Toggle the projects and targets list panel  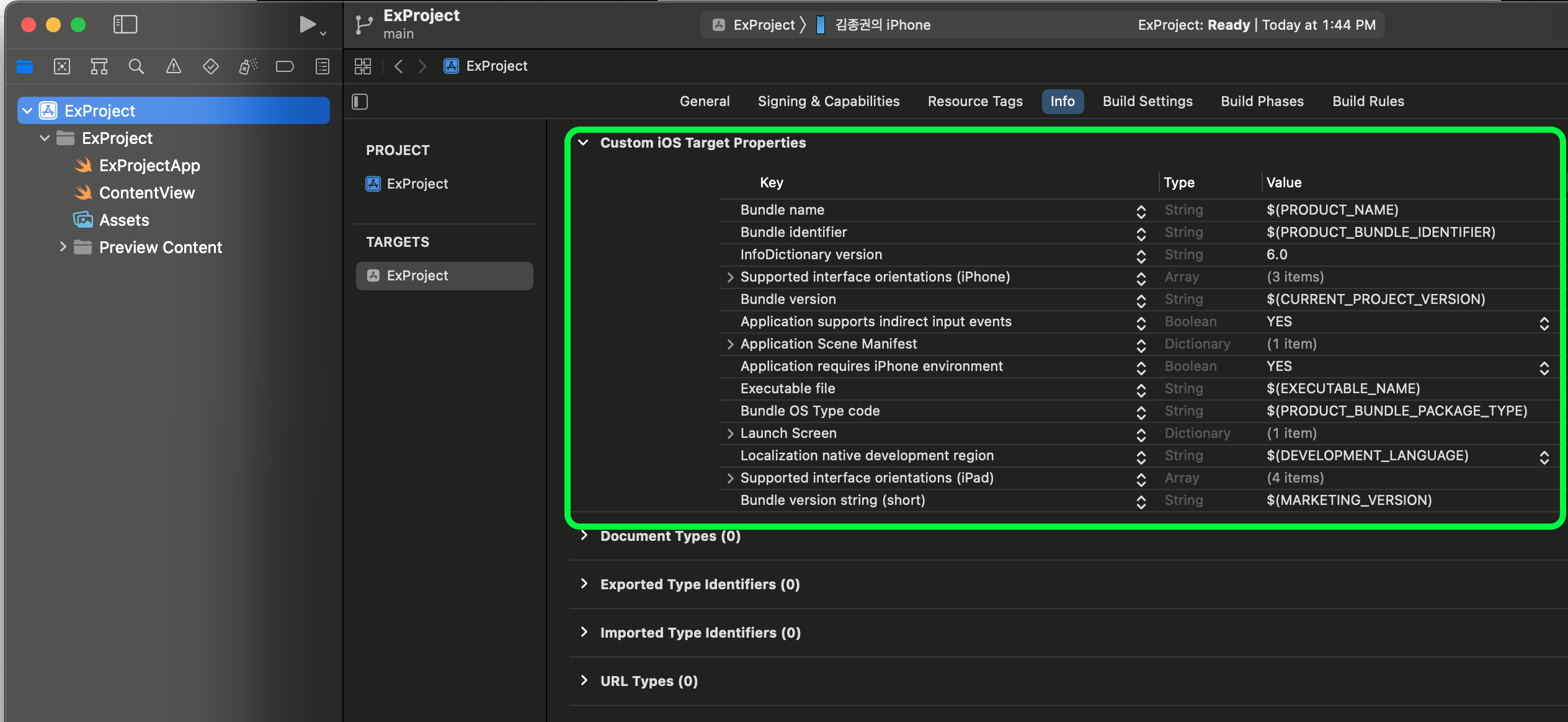pos(360,102)
